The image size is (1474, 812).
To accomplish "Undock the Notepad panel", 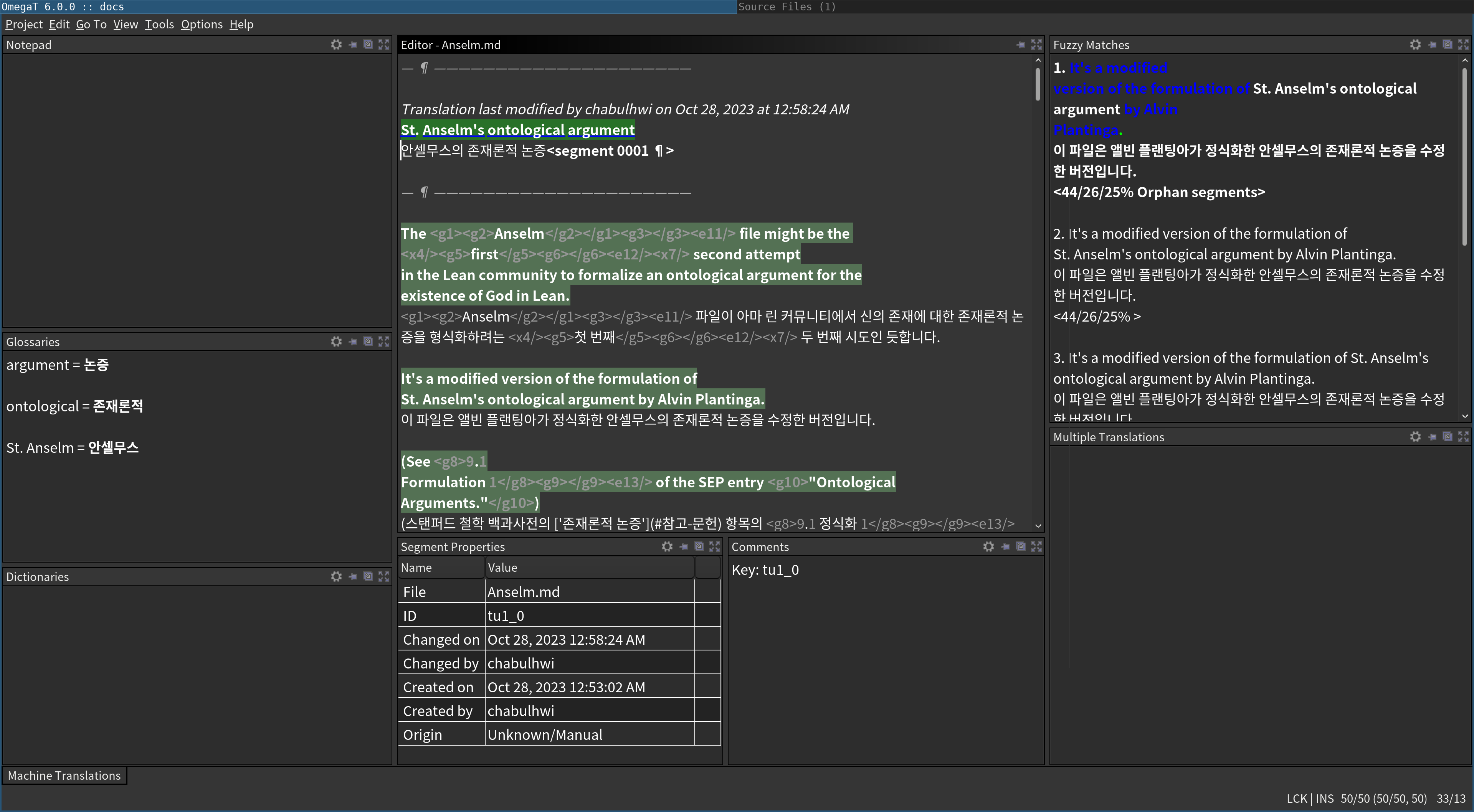I will (368, 45).
